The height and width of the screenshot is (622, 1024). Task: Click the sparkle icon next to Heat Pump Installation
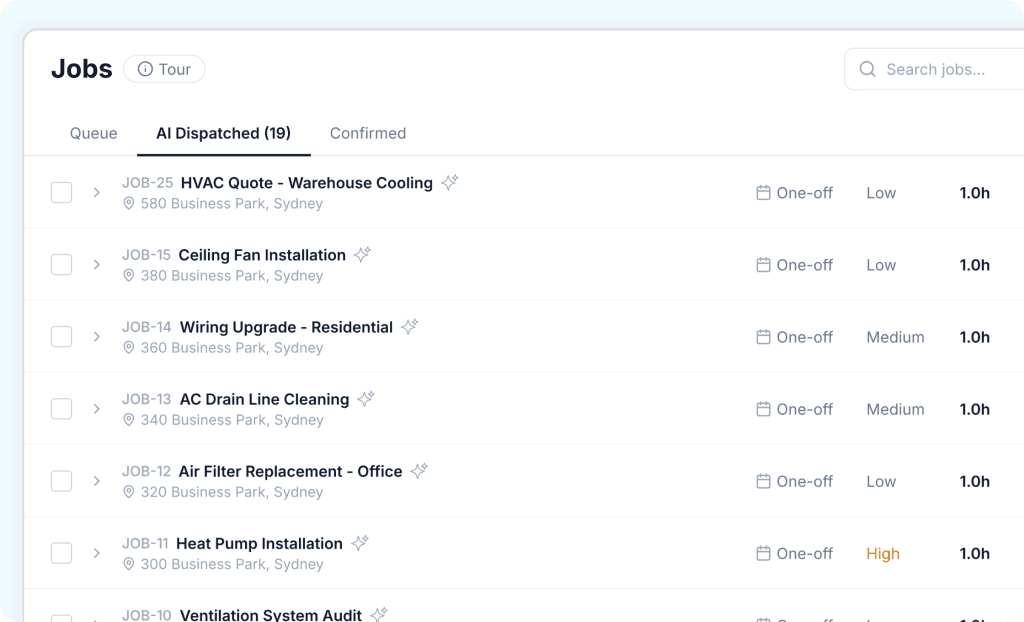[360, 543]
